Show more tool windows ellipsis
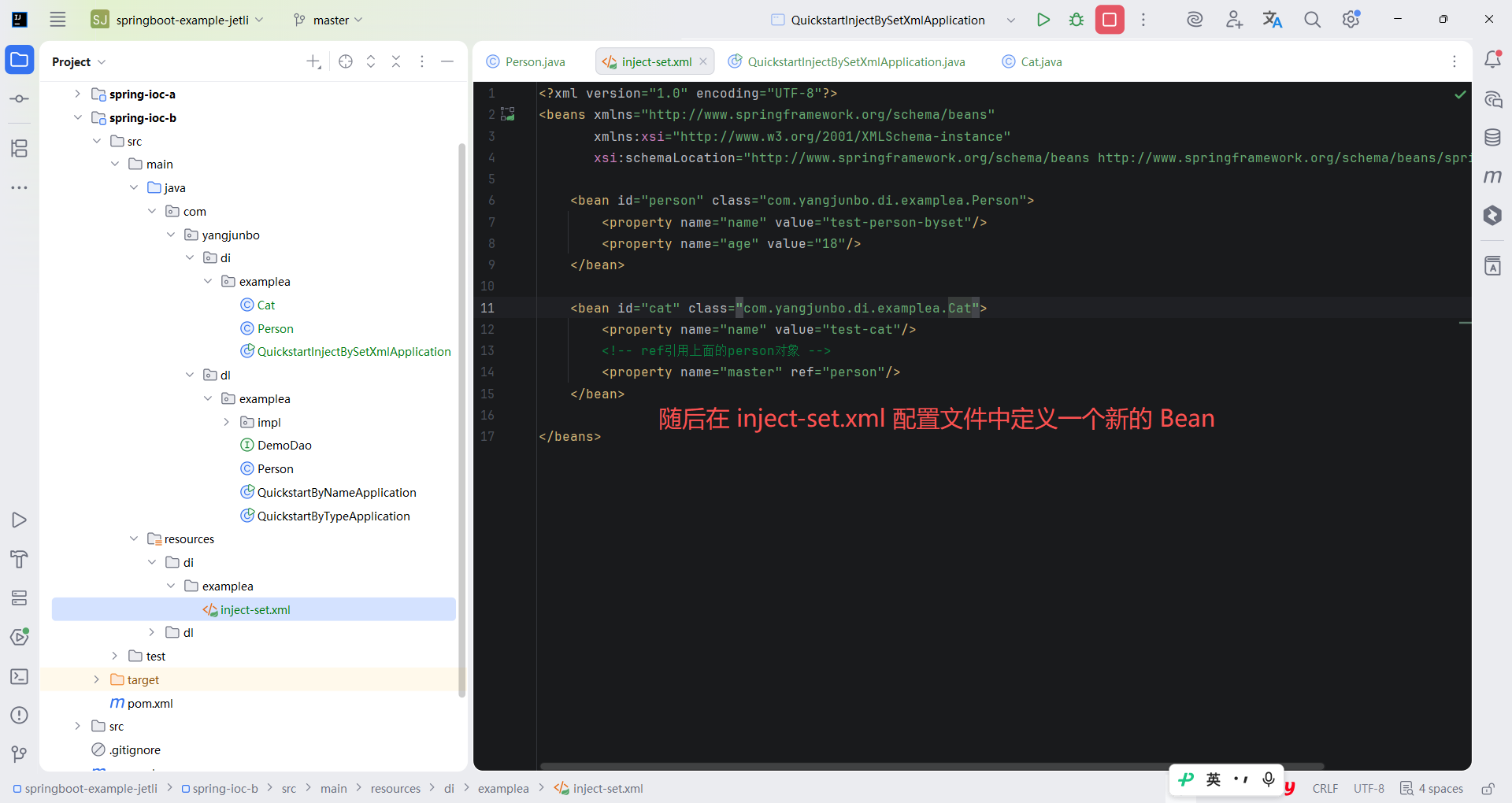The image size is (1512, 803). click(20, 187)
